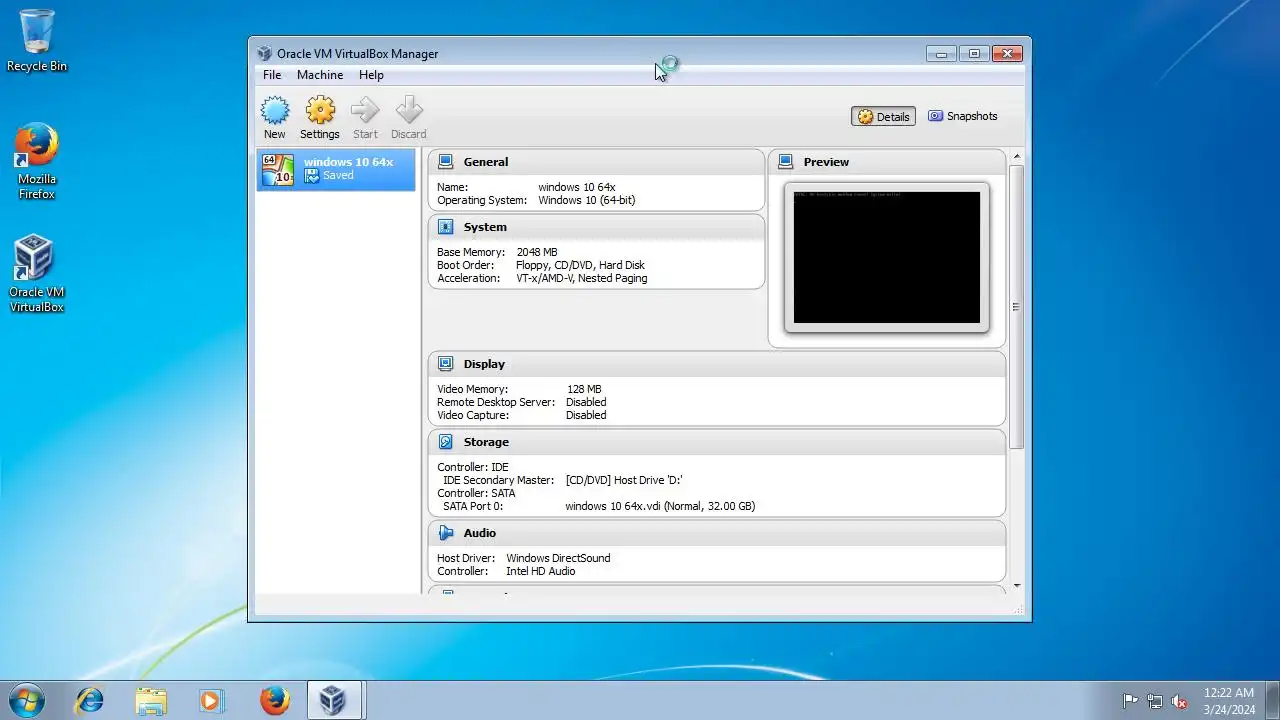Click the VM preview thumbnail

point(887,257)
